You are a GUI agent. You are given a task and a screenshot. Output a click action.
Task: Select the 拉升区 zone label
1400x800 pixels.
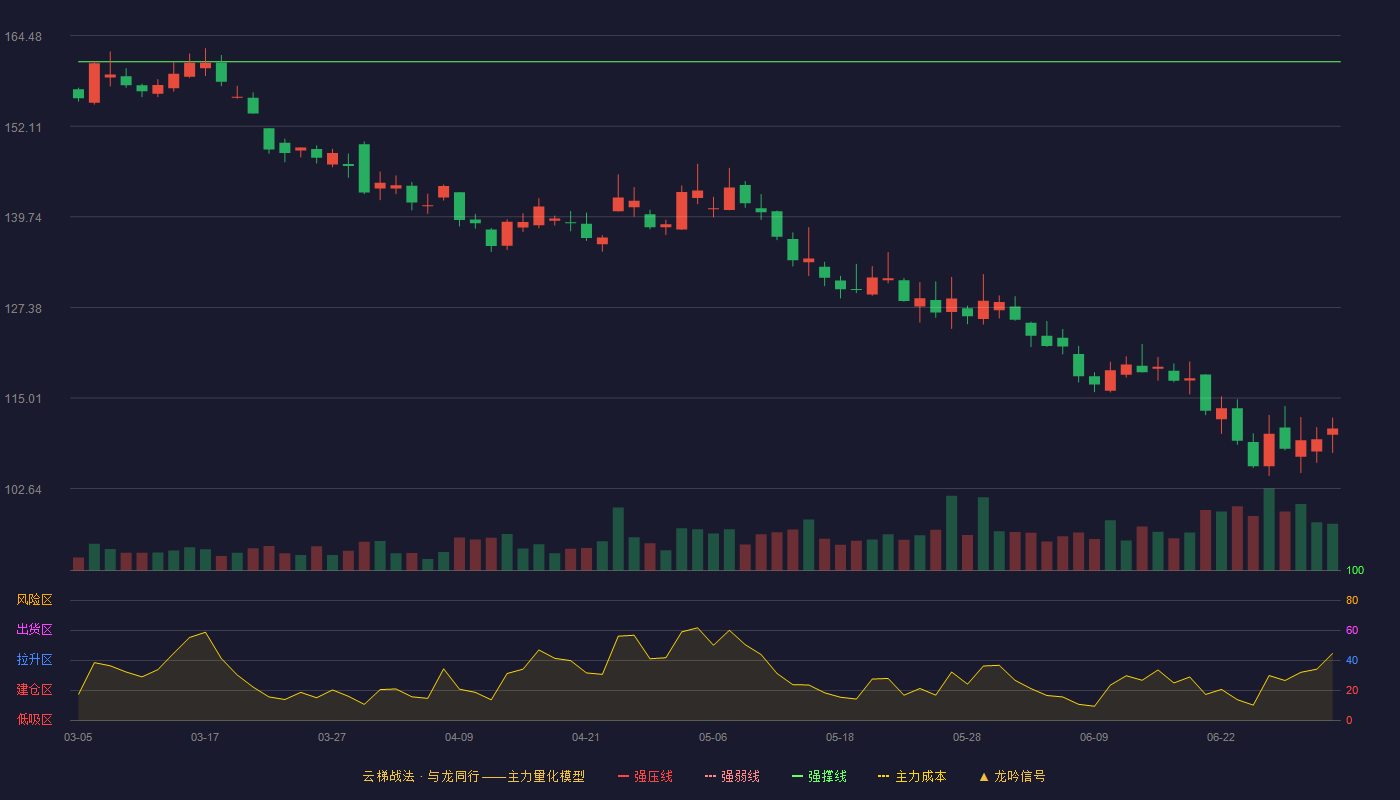[34, 660]
